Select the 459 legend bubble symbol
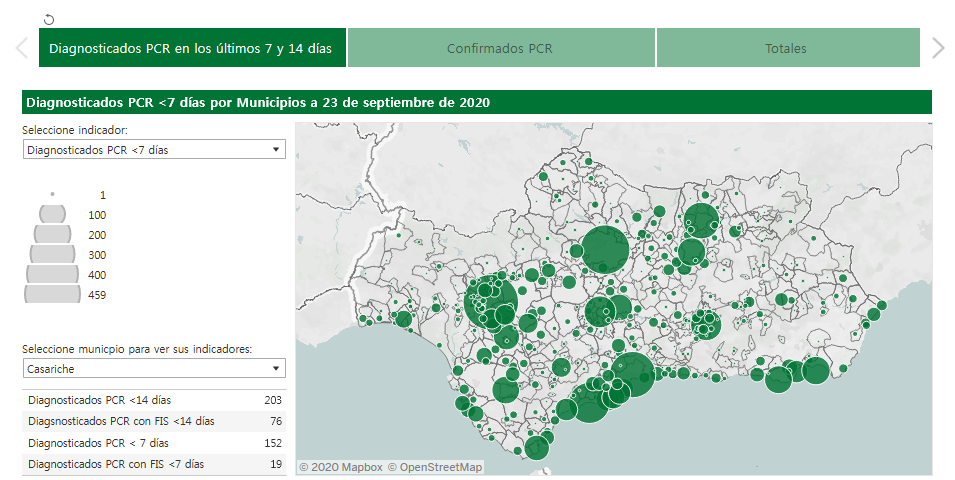The height and width of the screenshot is (480, 955). coord(52,294)
